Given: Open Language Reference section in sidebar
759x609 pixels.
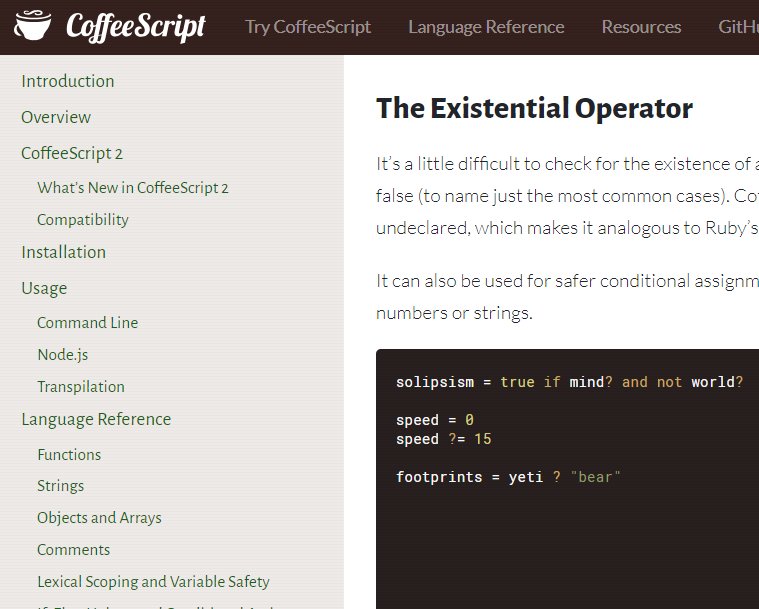Looking at the screenshot, I should [x=96, y=419].
